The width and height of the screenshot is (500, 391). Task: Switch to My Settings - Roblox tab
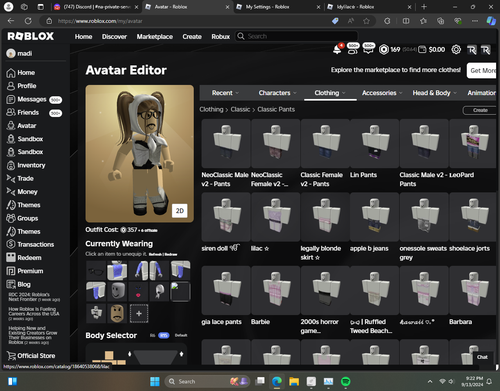[278, 7]
